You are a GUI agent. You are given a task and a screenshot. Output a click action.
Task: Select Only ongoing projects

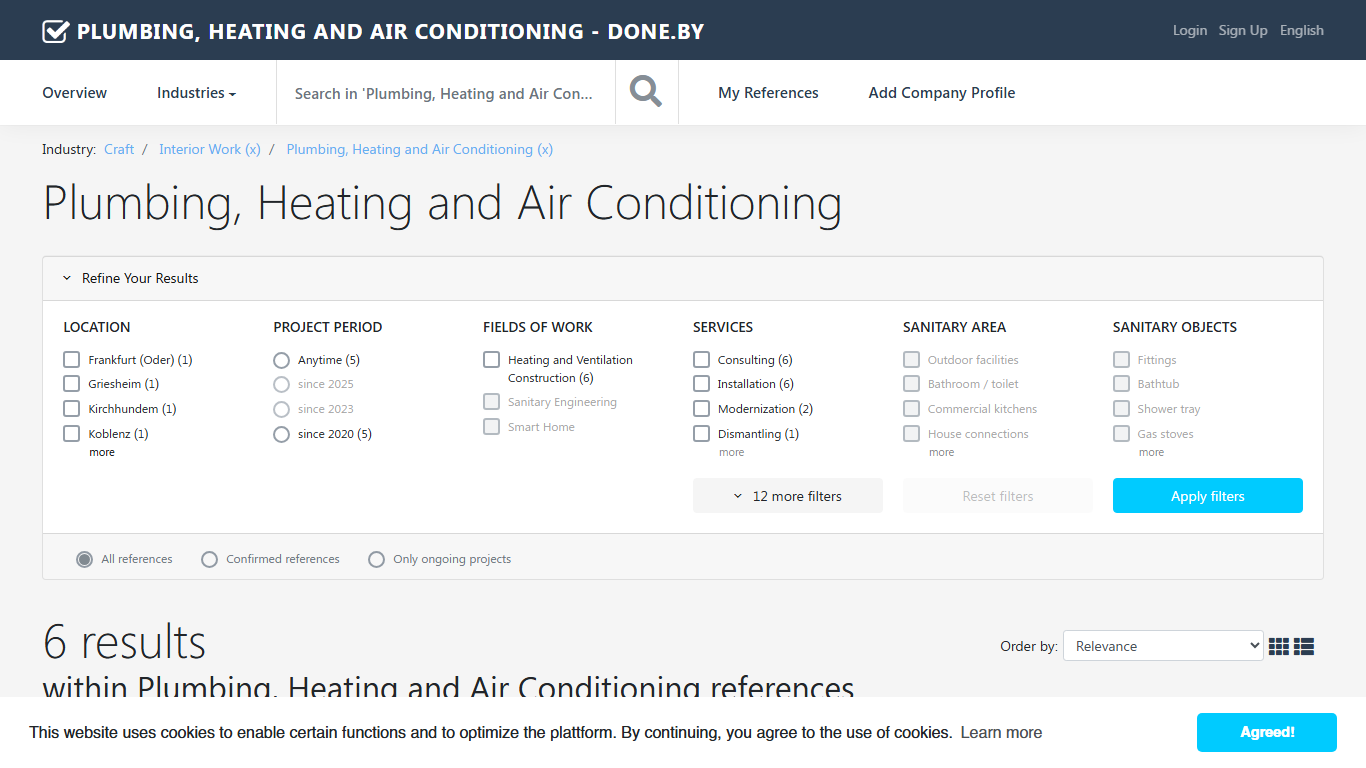point(376,559)
